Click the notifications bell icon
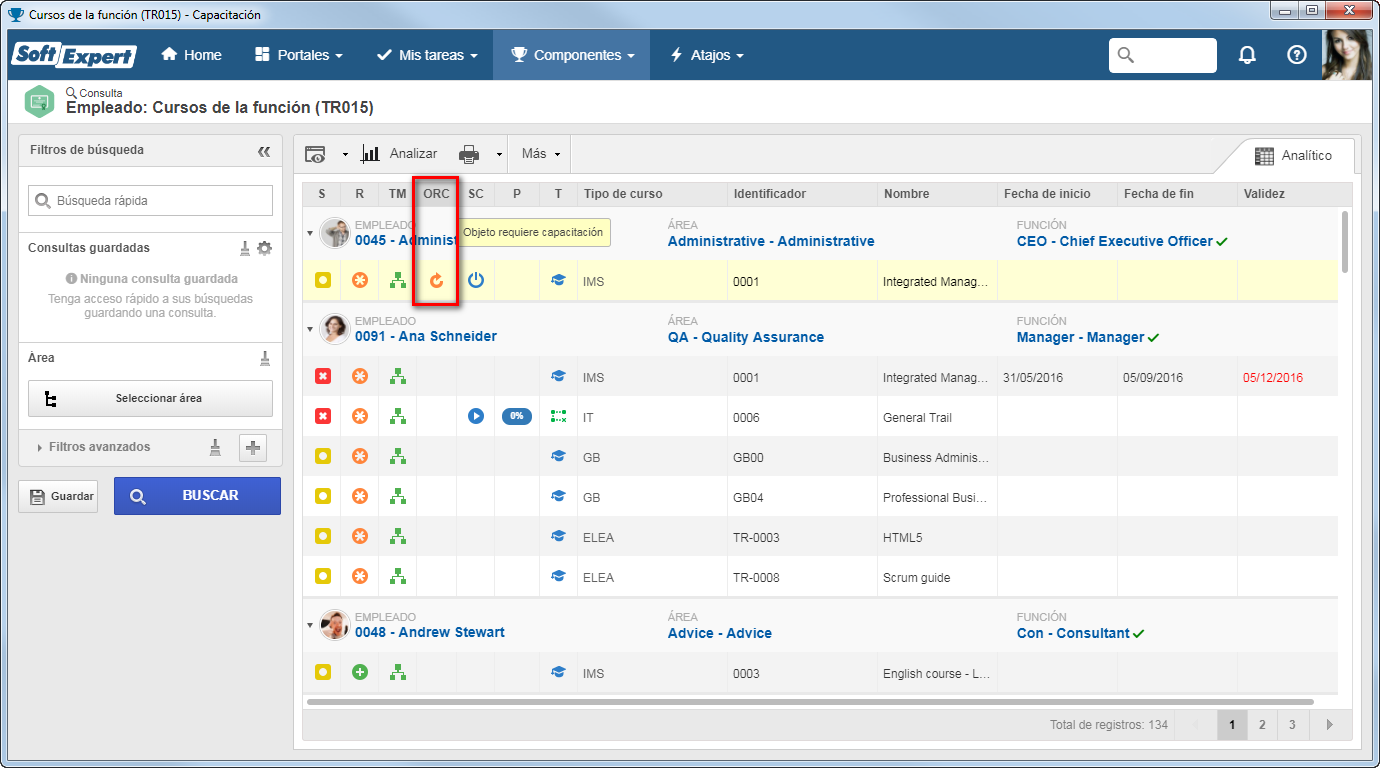Viewport: 1380px width, 768px height. (x=1247, y=55)
